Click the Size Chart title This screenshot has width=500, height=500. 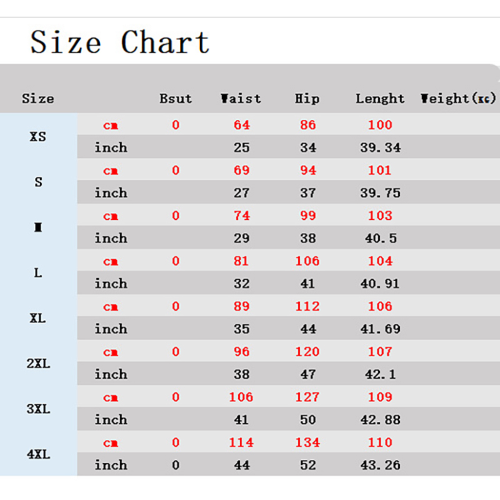click(x=120, y=42)
